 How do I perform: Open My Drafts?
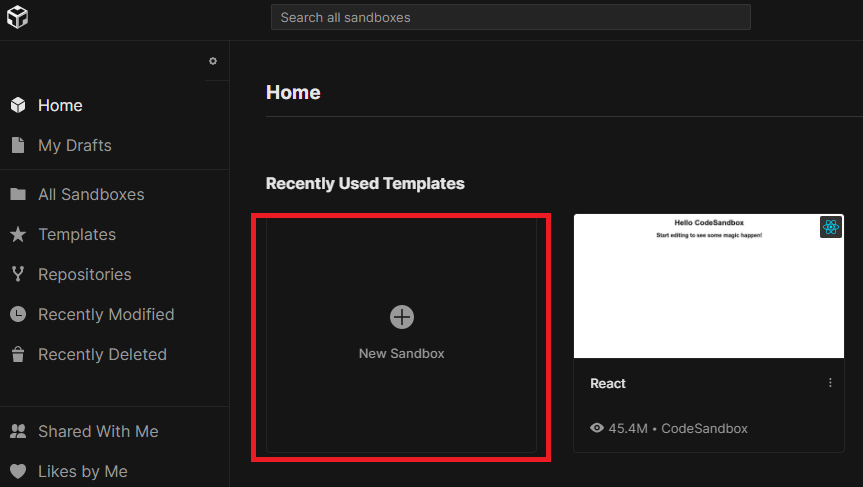tap(75, 145)
